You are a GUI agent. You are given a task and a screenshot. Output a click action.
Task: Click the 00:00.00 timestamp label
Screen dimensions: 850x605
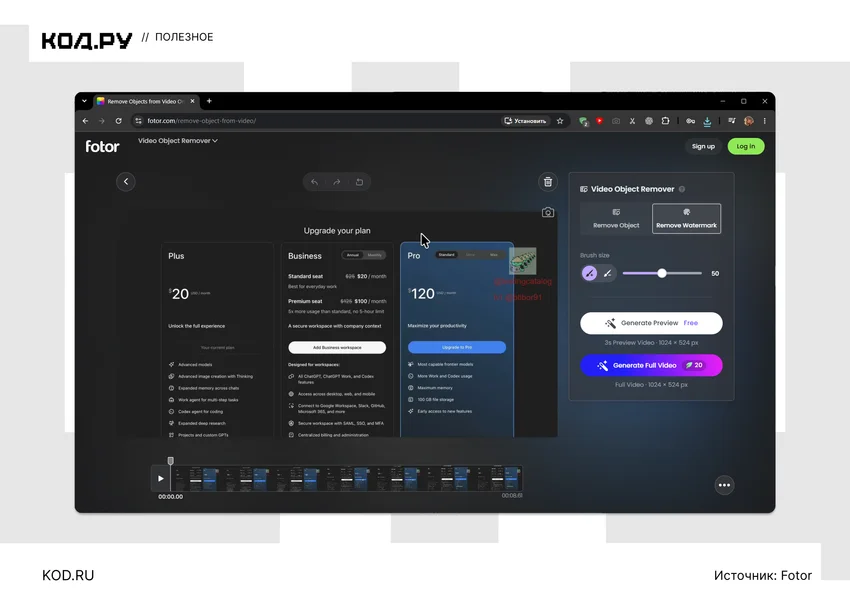pyautogui.click(x=171, y=497)
